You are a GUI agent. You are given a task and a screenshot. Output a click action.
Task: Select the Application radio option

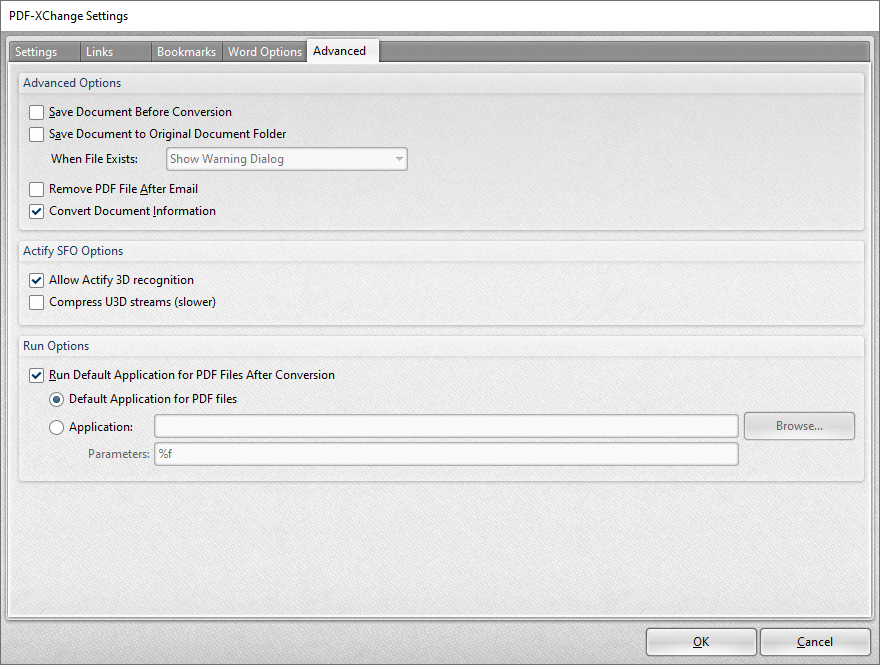[57, 427]
